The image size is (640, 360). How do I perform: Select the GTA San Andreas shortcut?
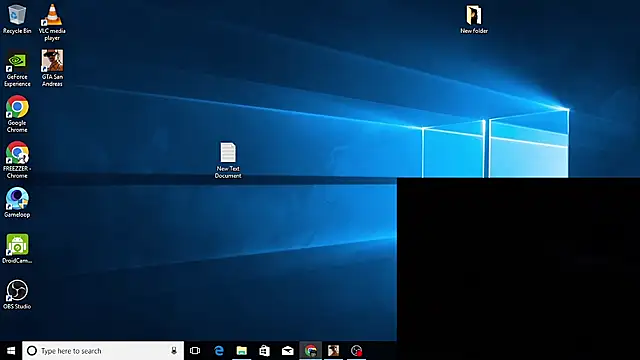coord(52,69)
